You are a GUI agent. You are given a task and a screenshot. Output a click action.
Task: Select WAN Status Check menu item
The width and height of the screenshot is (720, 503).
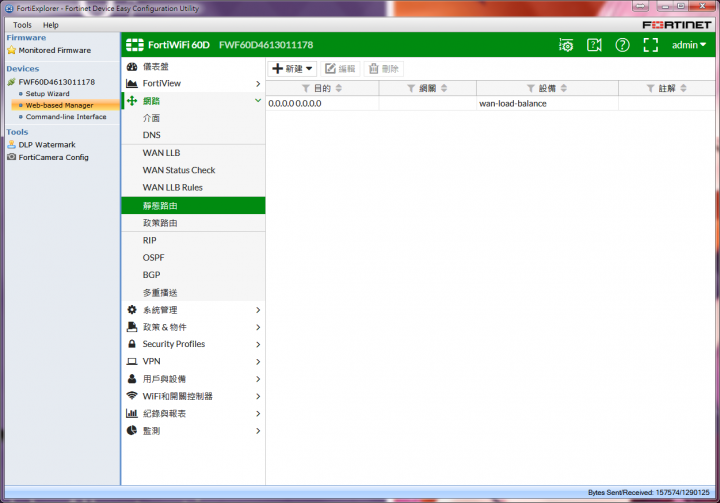point(193,170)
